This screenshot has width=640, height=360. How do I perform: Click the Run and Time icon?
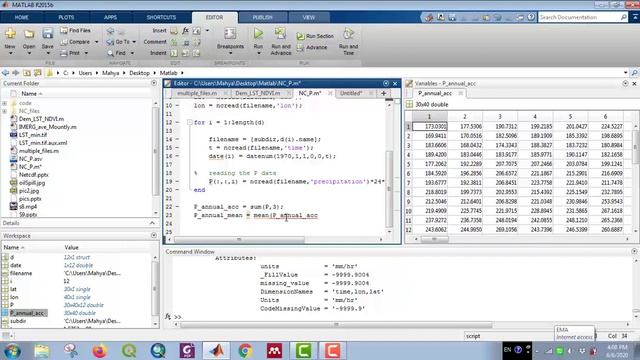(348, 33)
